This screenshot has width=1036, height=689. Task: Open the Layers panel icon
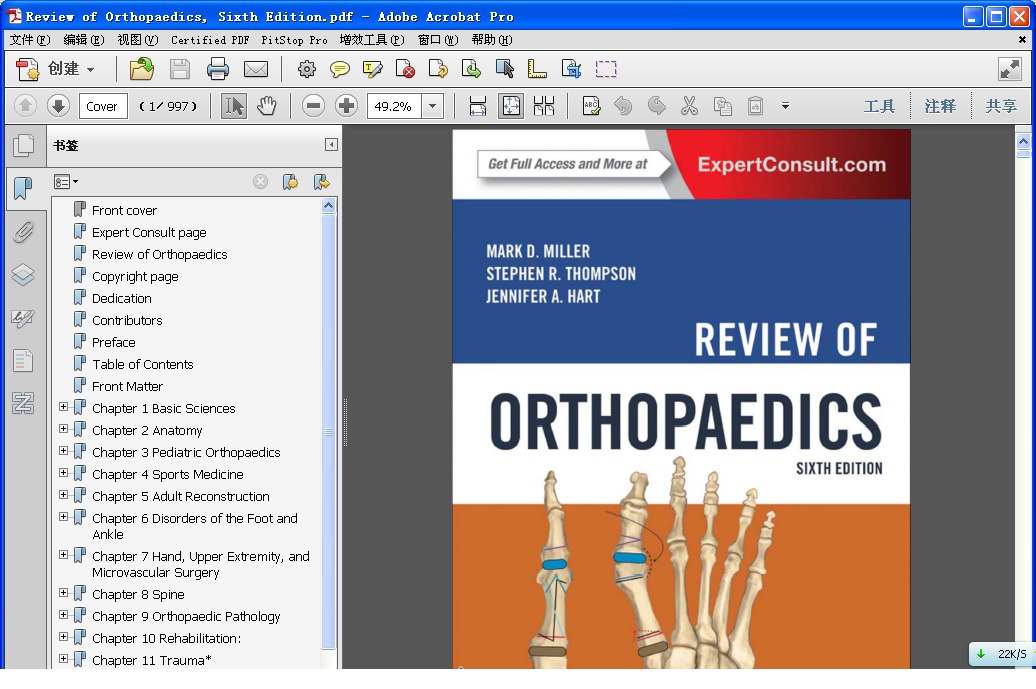[23, 275]
